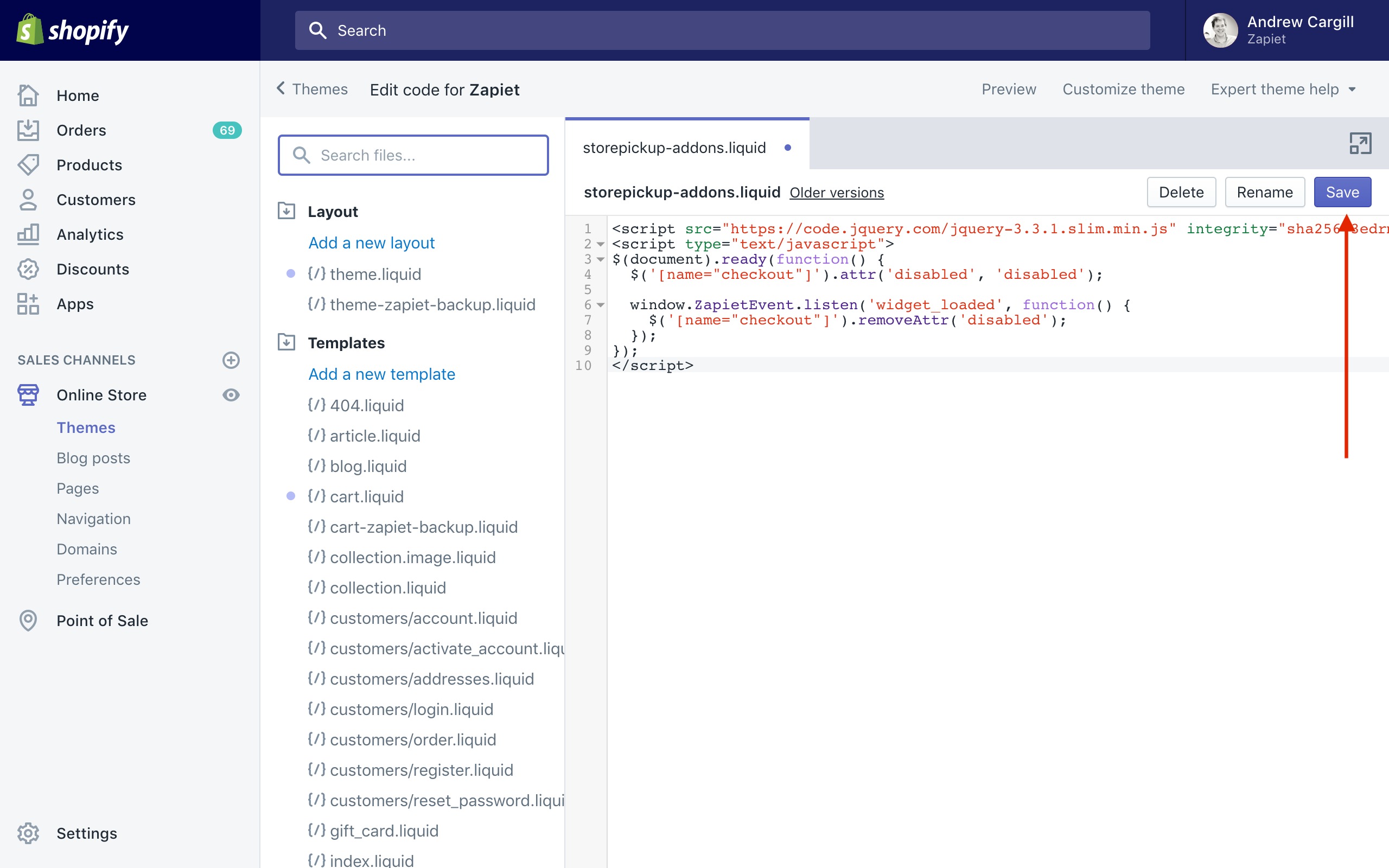Open customers/login.liquid template
1389x868 pixels.
point(400,710)
